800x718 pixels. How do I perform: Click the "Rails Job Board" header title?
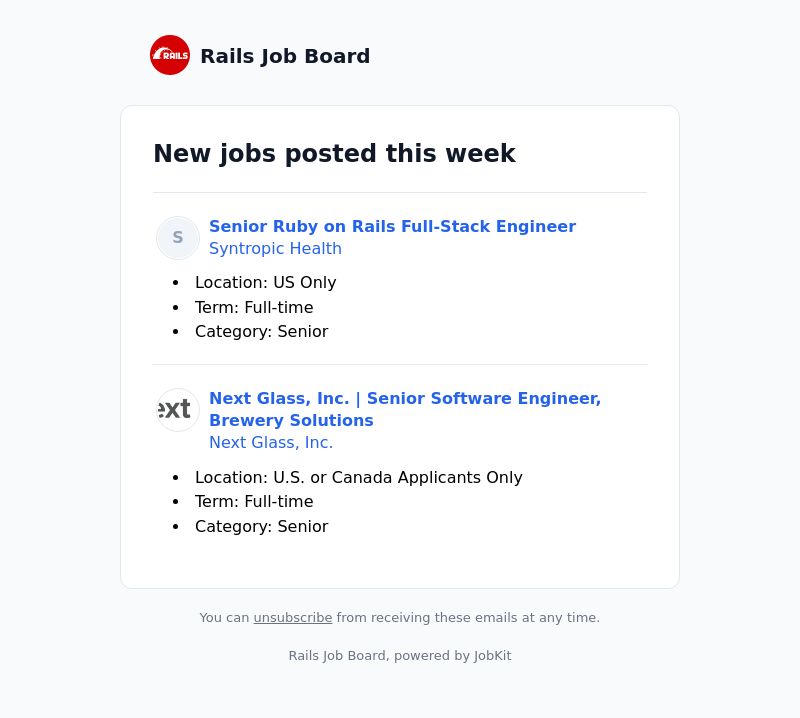[x=285, y=56]
